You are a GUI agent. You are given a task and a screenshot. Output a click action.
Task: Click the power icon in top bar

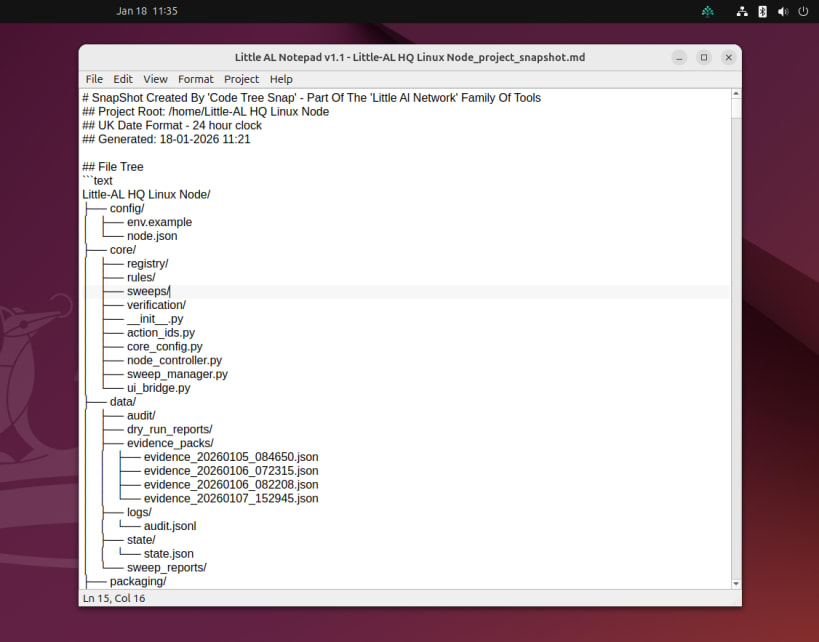pyautogui.click(x=803, y=11)
